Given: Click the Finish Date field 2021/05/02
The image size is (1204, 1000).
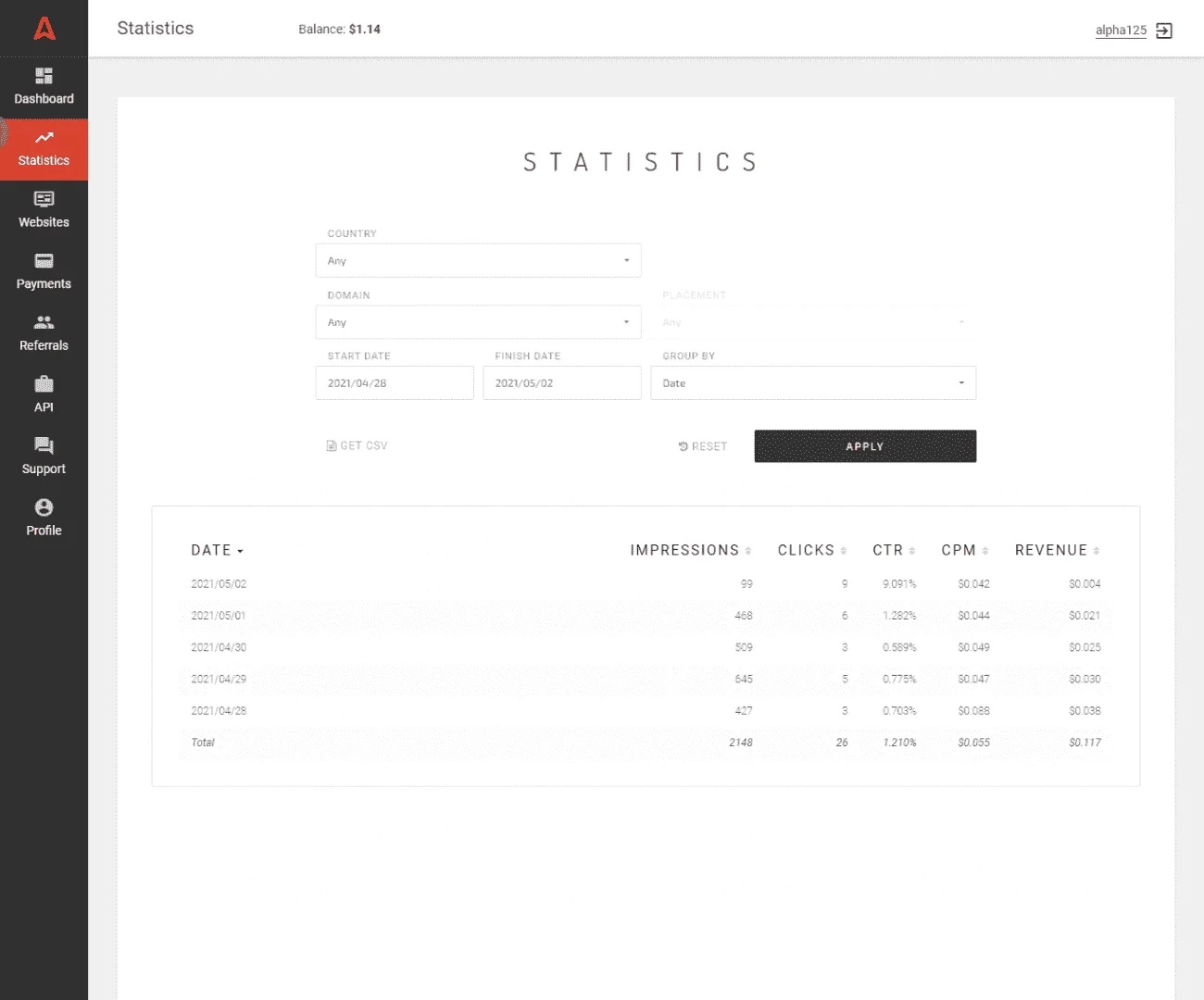Looking at the screenshot, I should pyautogui.click(x=562, y=382).
